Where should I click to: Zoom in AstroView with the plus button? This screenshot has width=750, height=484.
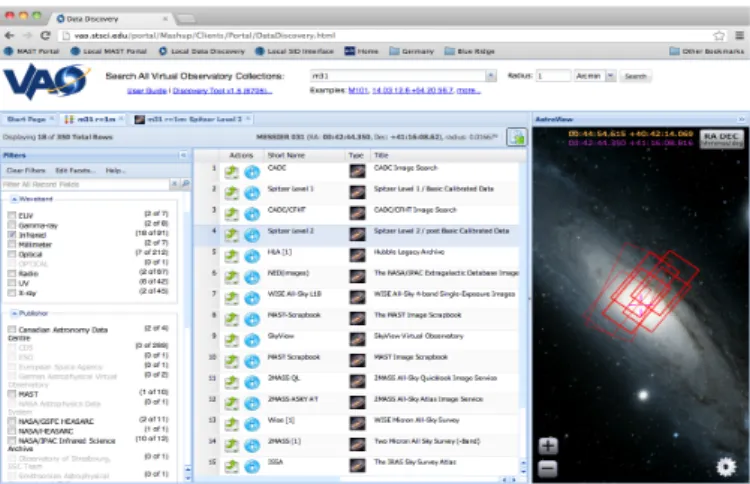click(x=548, y=446)
